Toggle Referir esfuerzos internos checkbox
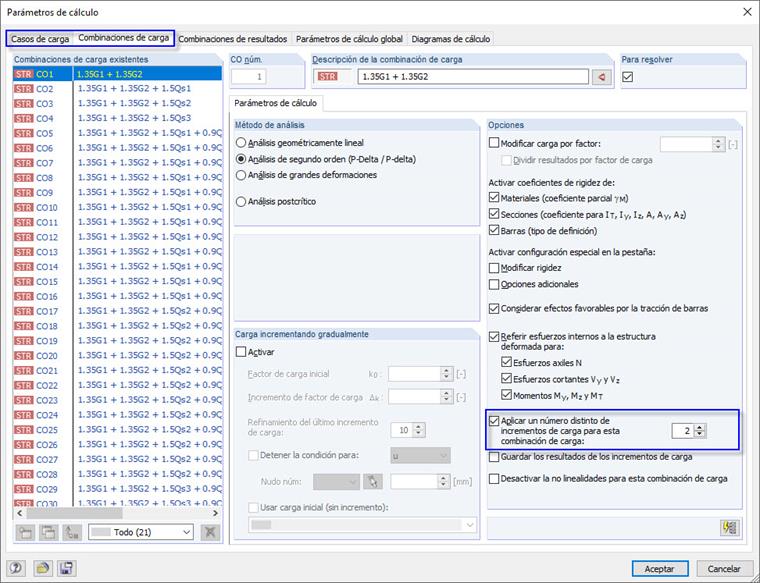 494,336
